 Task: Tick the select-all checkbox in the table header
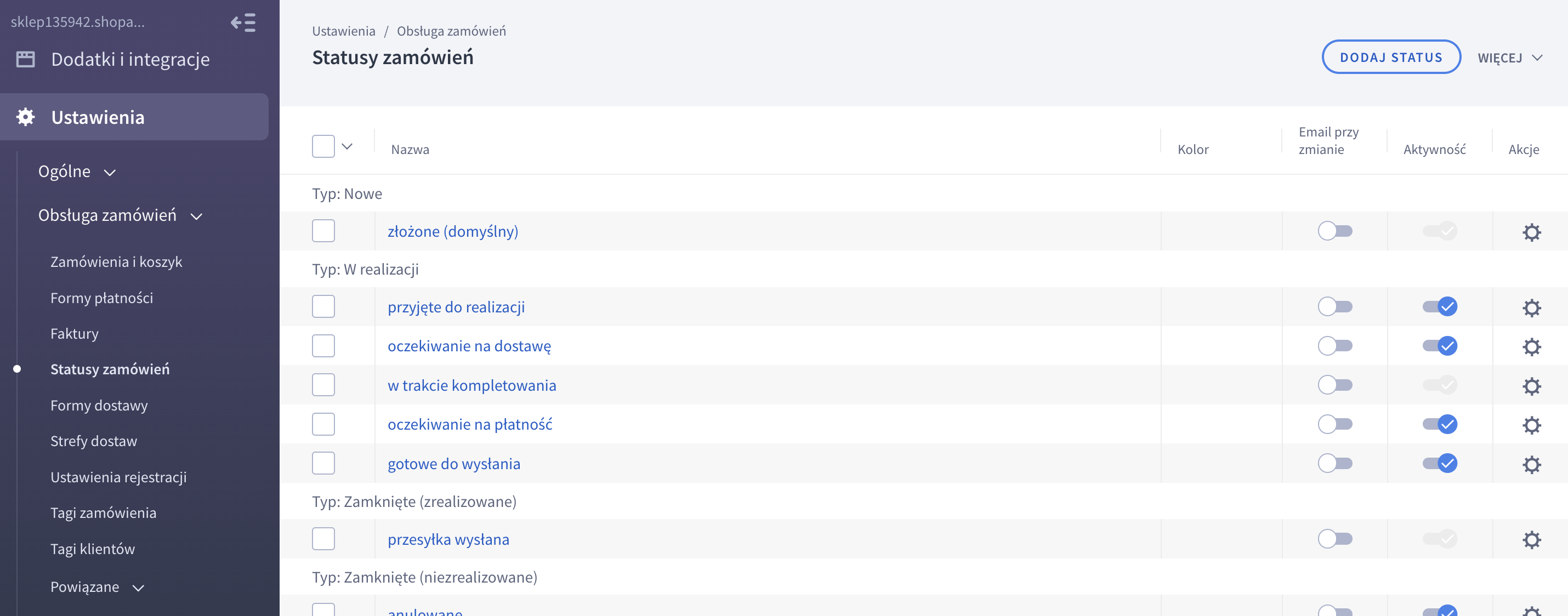323,147
